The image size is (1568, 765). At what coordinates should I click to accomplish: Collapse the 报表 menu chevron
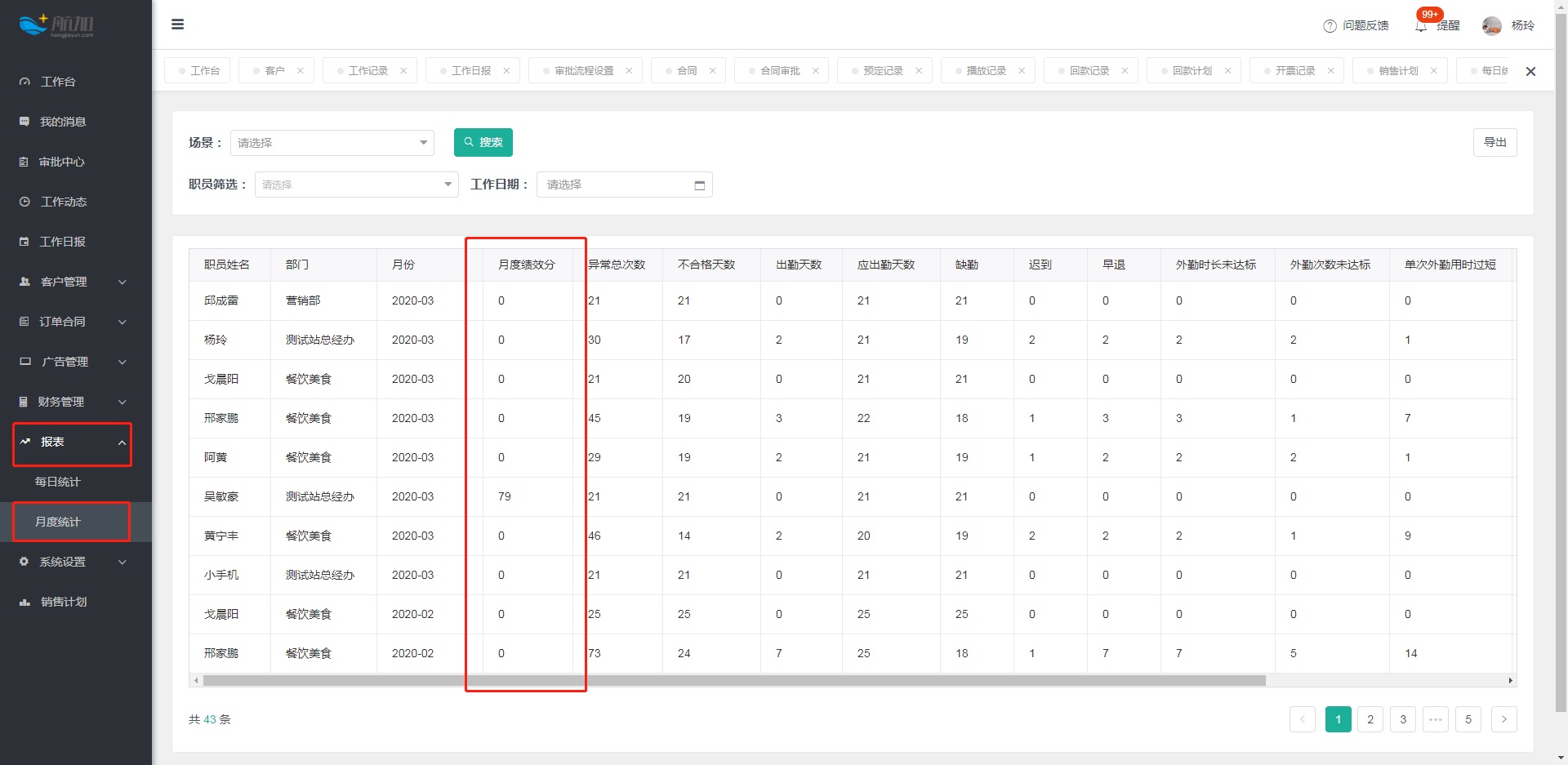point(122,443)
